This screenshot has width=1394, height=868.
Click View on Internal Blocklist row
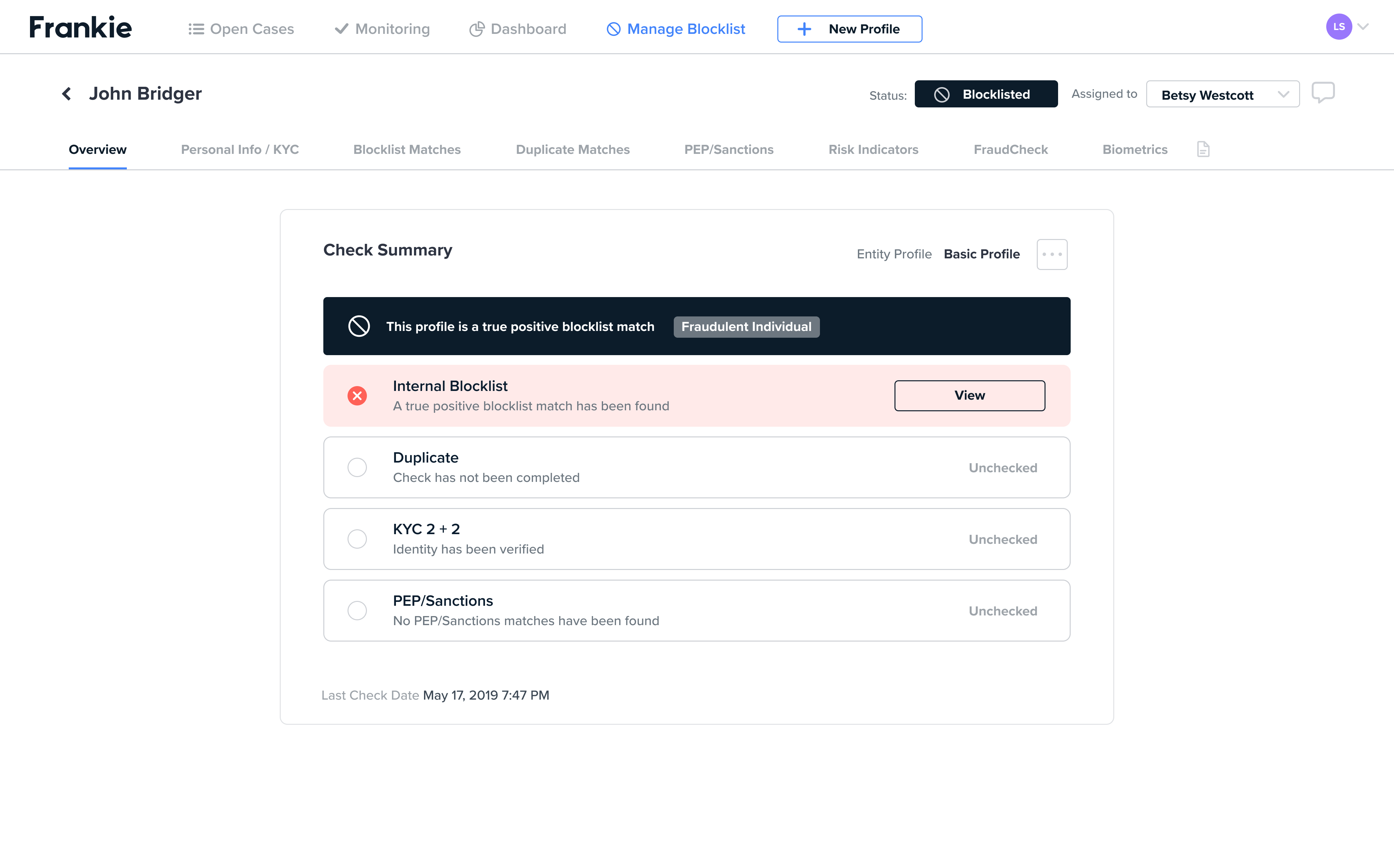coord(969,395)
